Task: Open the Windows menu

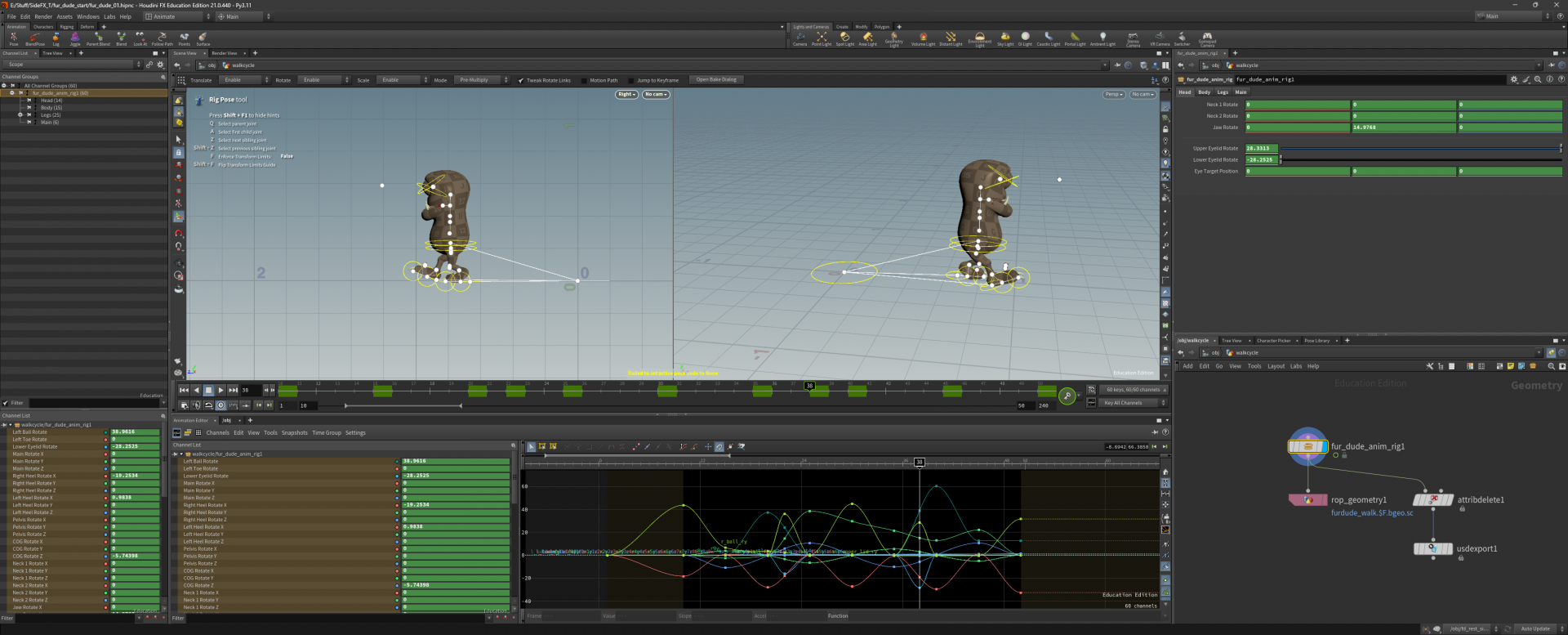Action: (87, 16)
